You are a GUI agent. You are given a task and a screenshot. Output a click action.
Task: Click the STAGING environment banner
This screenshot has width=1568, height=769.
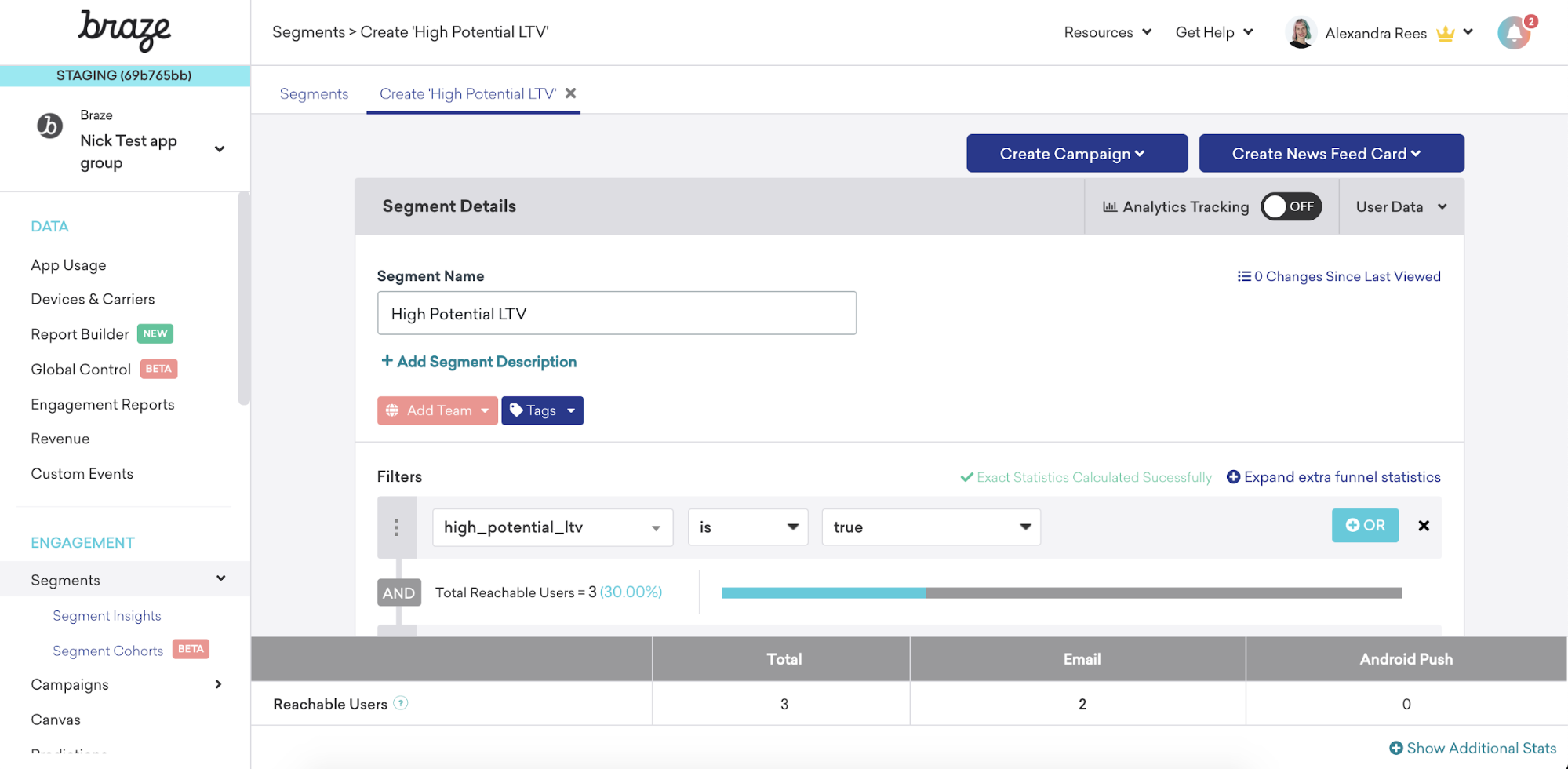125,75
